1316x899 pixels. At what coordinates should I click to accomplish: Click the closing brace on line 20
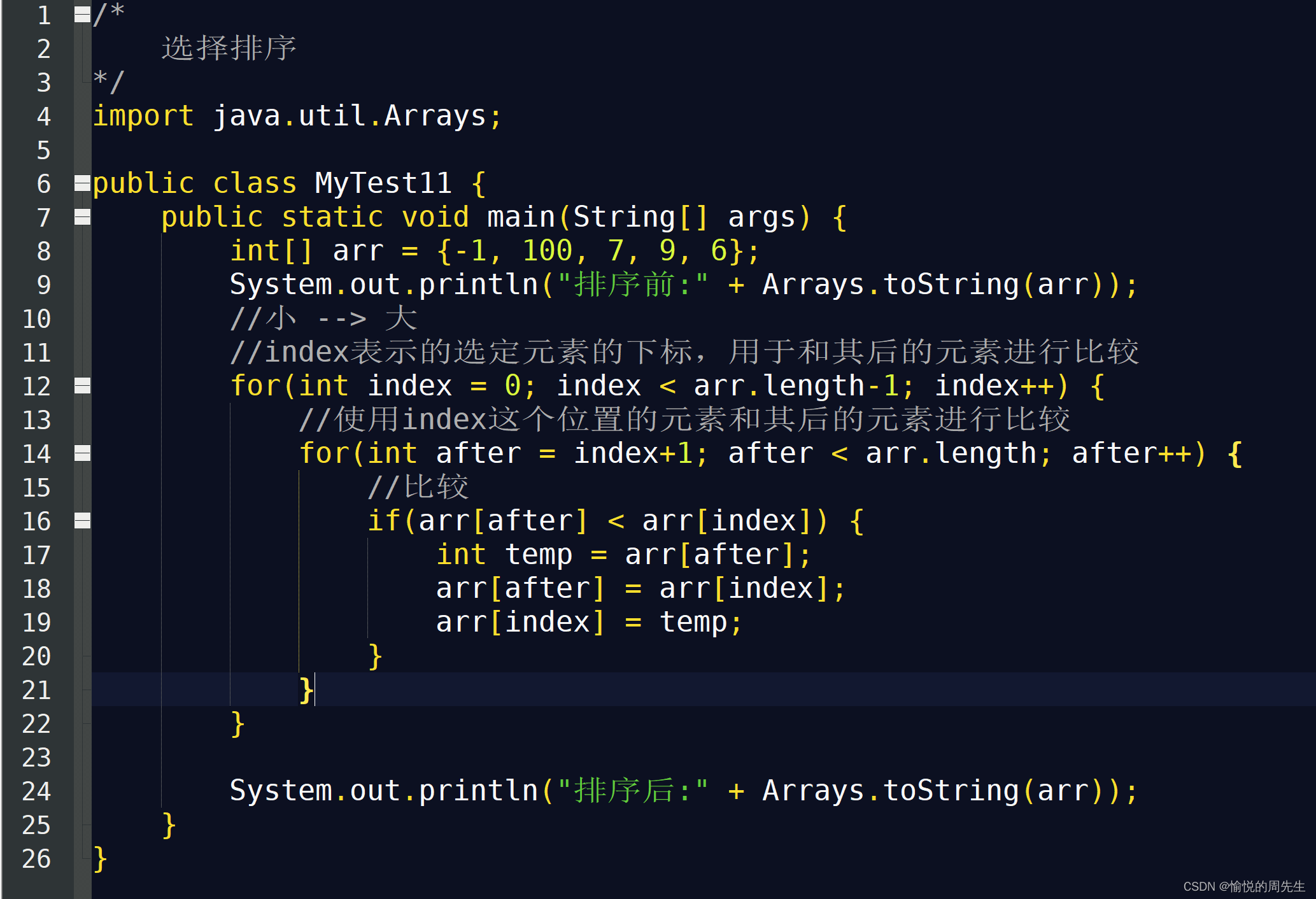click(375, 656)
